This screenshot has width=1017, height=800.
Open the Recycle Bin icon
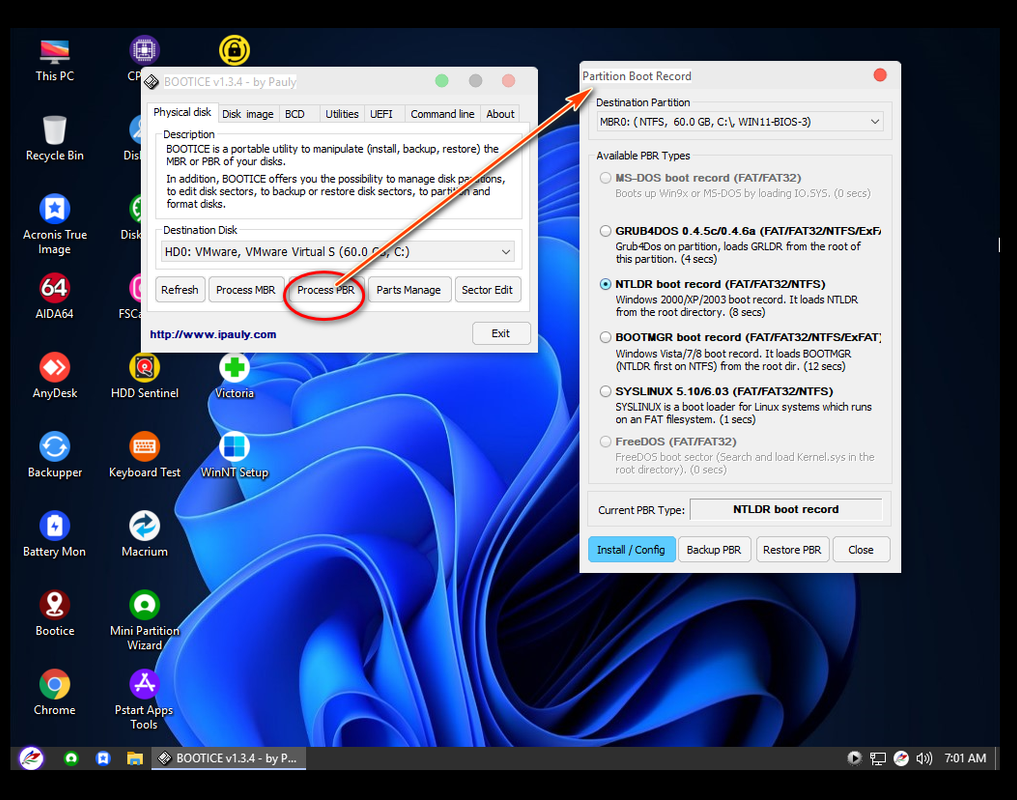pos(54,138)
